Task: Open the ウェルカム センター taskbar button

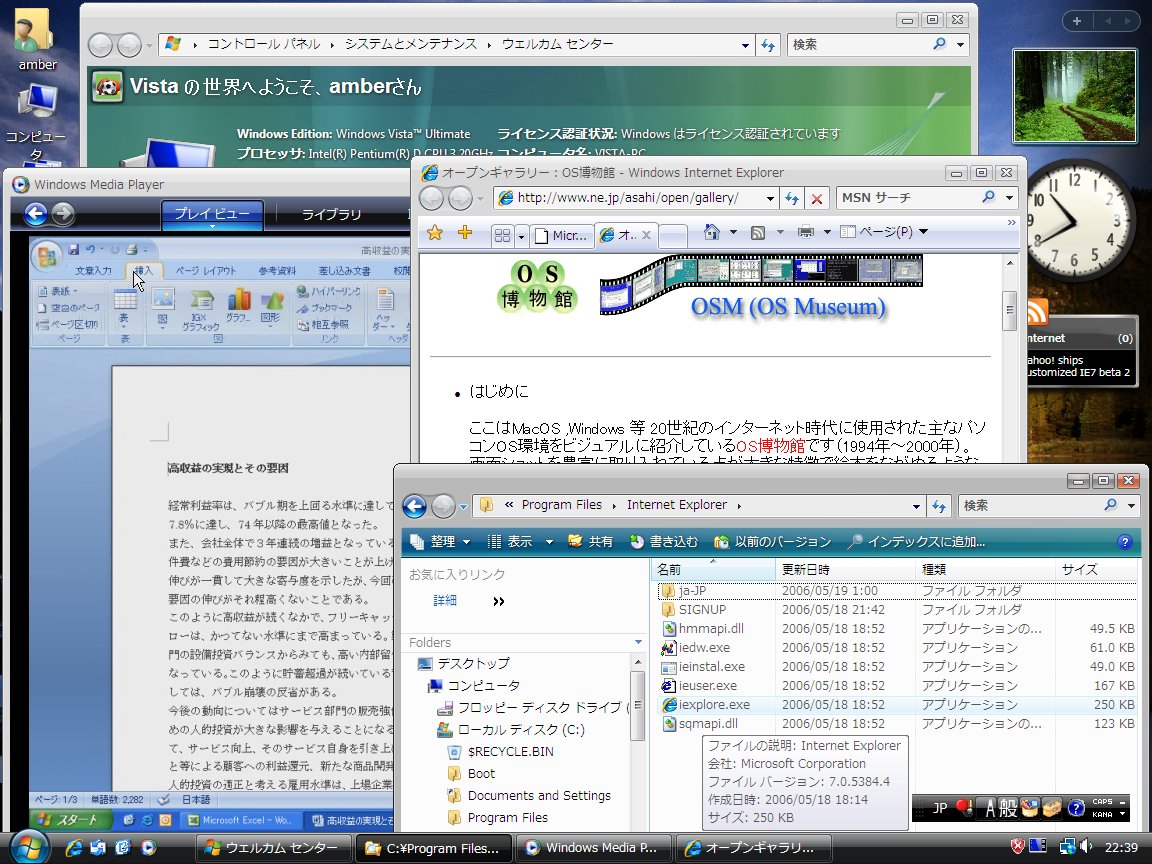Action: [273, 848]
